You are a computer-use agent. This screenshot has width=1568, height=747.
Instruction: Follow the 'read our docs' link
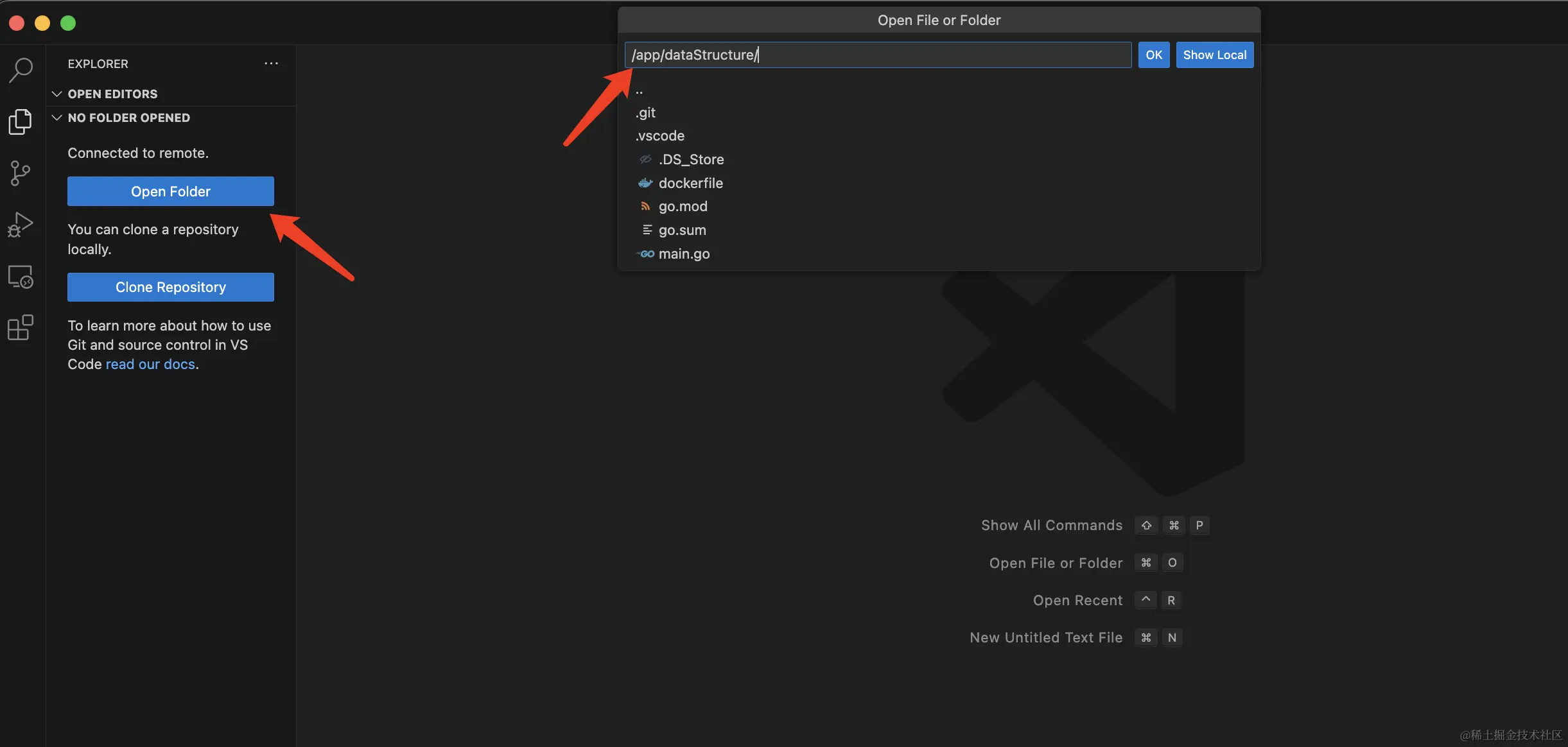(x=150, y=364)
